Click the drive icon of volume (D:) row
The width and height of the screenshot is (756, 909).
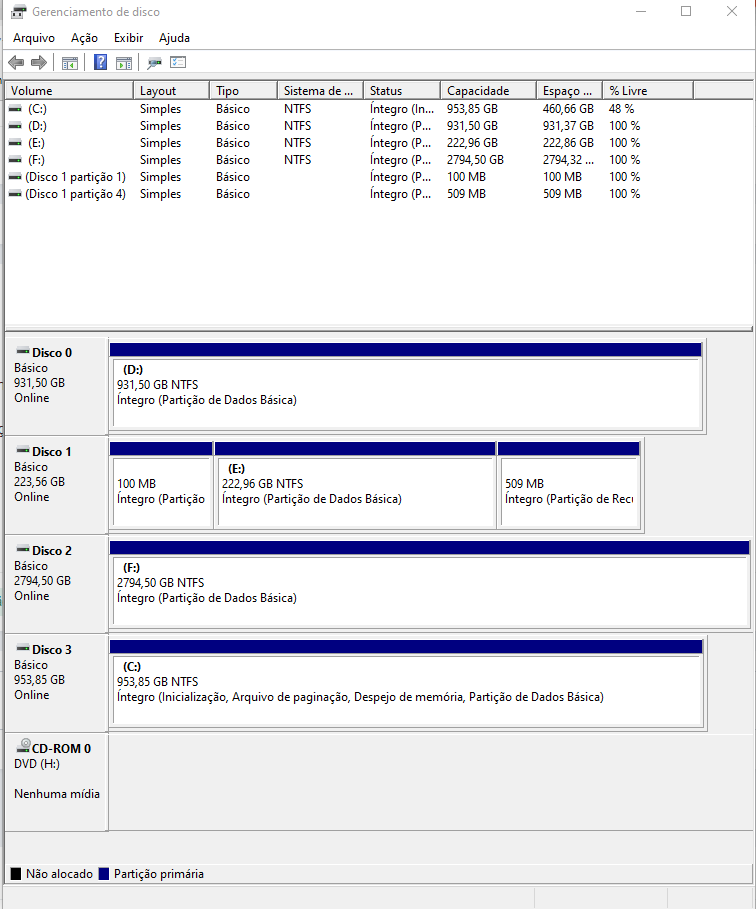[15, 126]
